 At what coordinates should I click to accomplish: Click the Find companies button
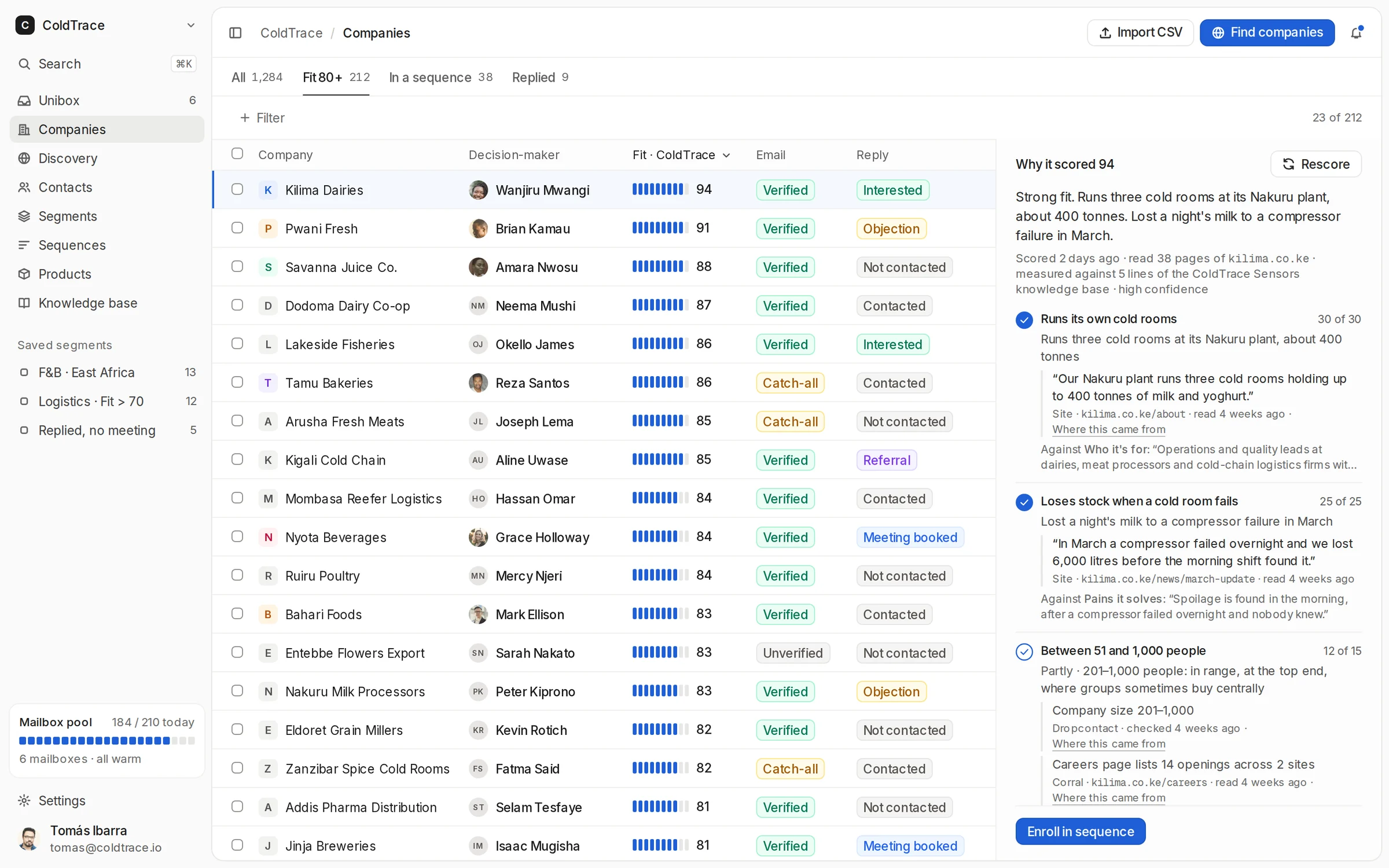click(1267, 33)
